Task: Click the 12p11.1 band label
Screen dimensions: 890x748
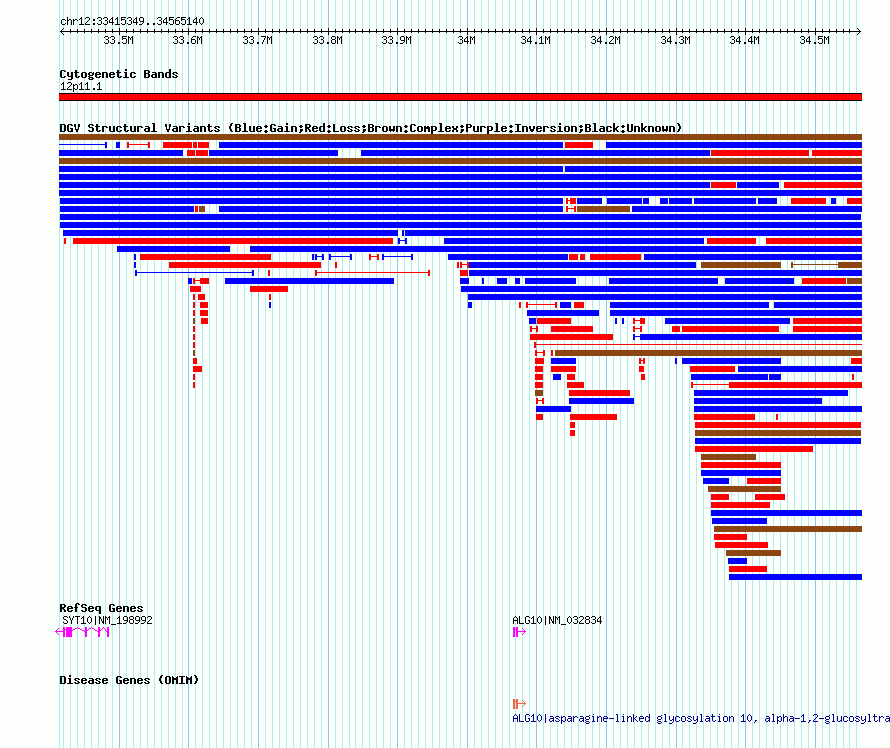Action: tap(81, 86)
